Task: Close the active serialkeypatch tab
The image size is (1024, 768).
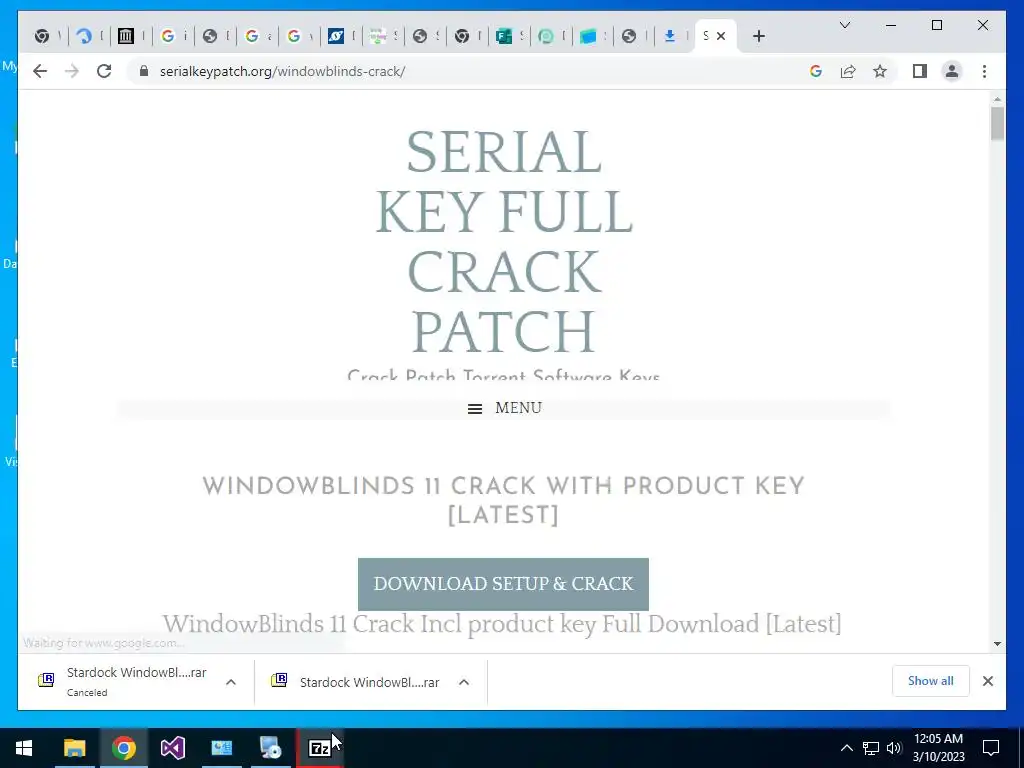Action: pos(721,37)
